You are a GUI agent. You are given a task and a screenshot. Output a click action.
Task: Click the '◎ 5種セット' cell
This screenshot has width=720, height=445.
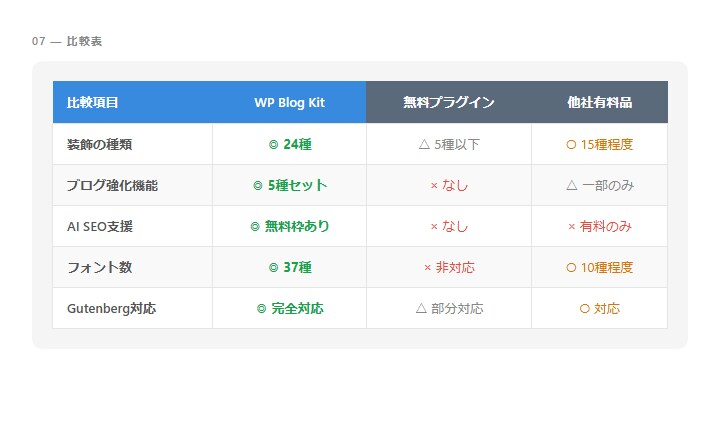(x=289, y=185)
